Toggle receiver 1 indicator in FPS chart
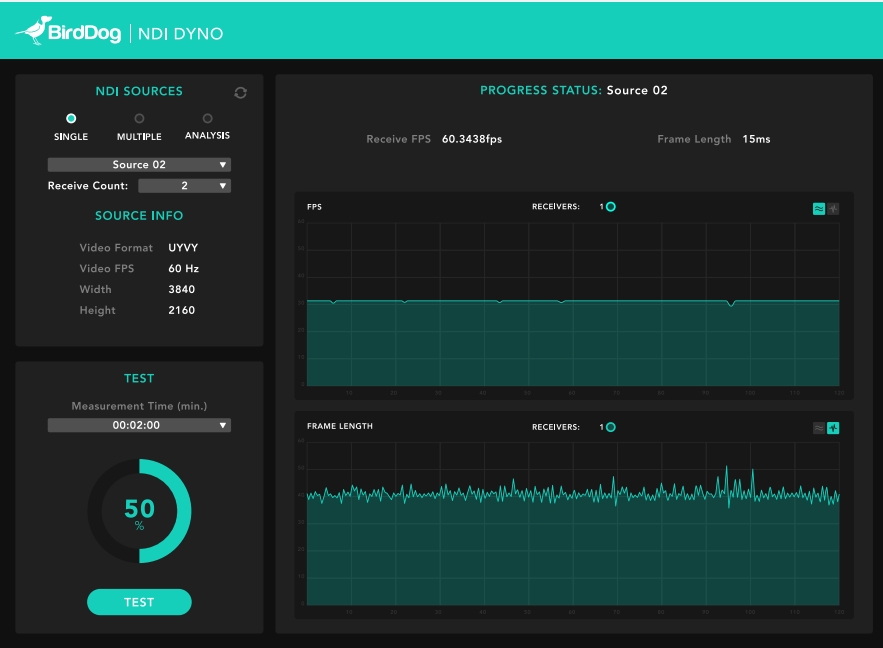 pyautogui.click(x=610, y=207)
